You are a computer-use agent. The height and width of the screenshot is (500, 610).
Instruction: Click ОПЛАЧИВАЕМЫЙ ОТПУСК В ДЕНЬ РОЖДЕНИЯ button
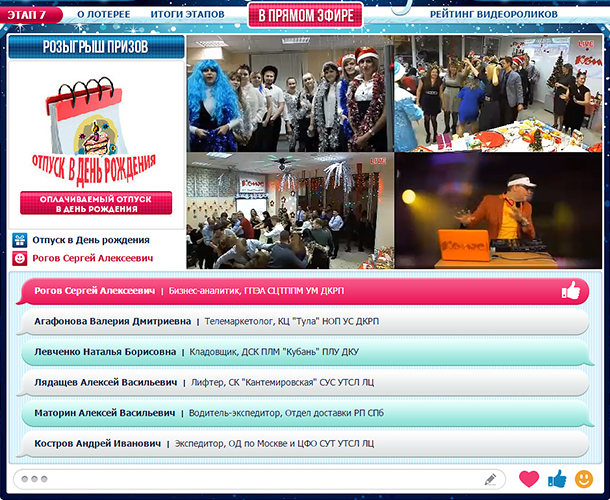click(x=96, y=204)
